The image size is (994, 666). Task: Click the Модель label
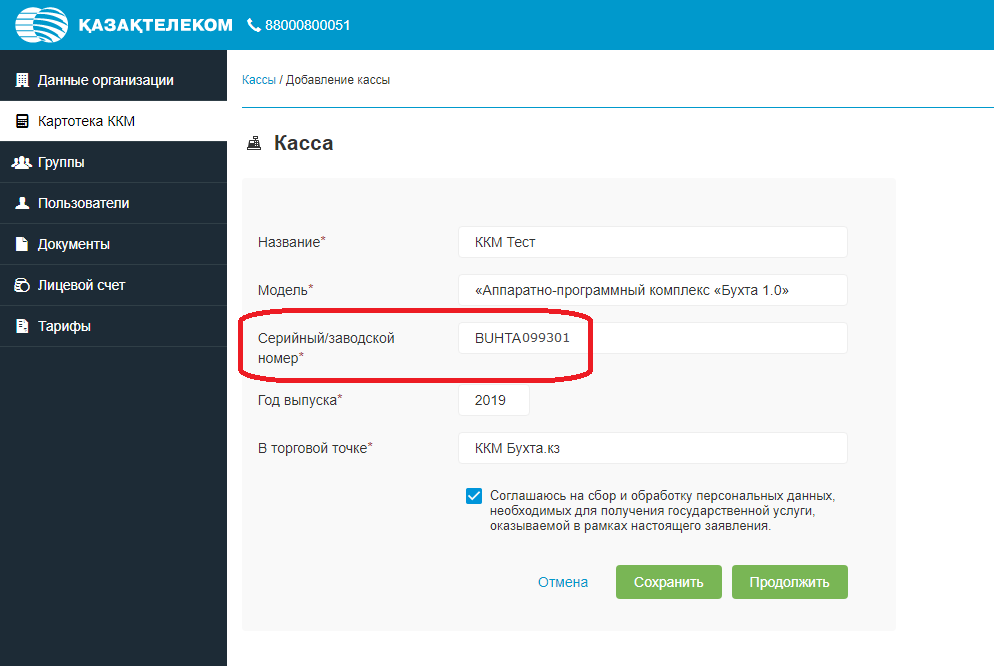285,290
